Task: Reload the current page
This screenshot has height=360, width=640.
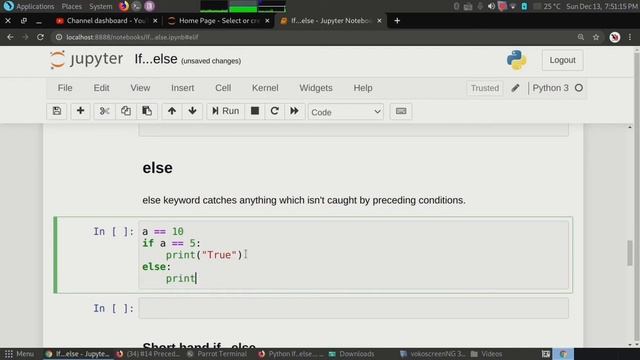Action: click(x=40, y=37)
